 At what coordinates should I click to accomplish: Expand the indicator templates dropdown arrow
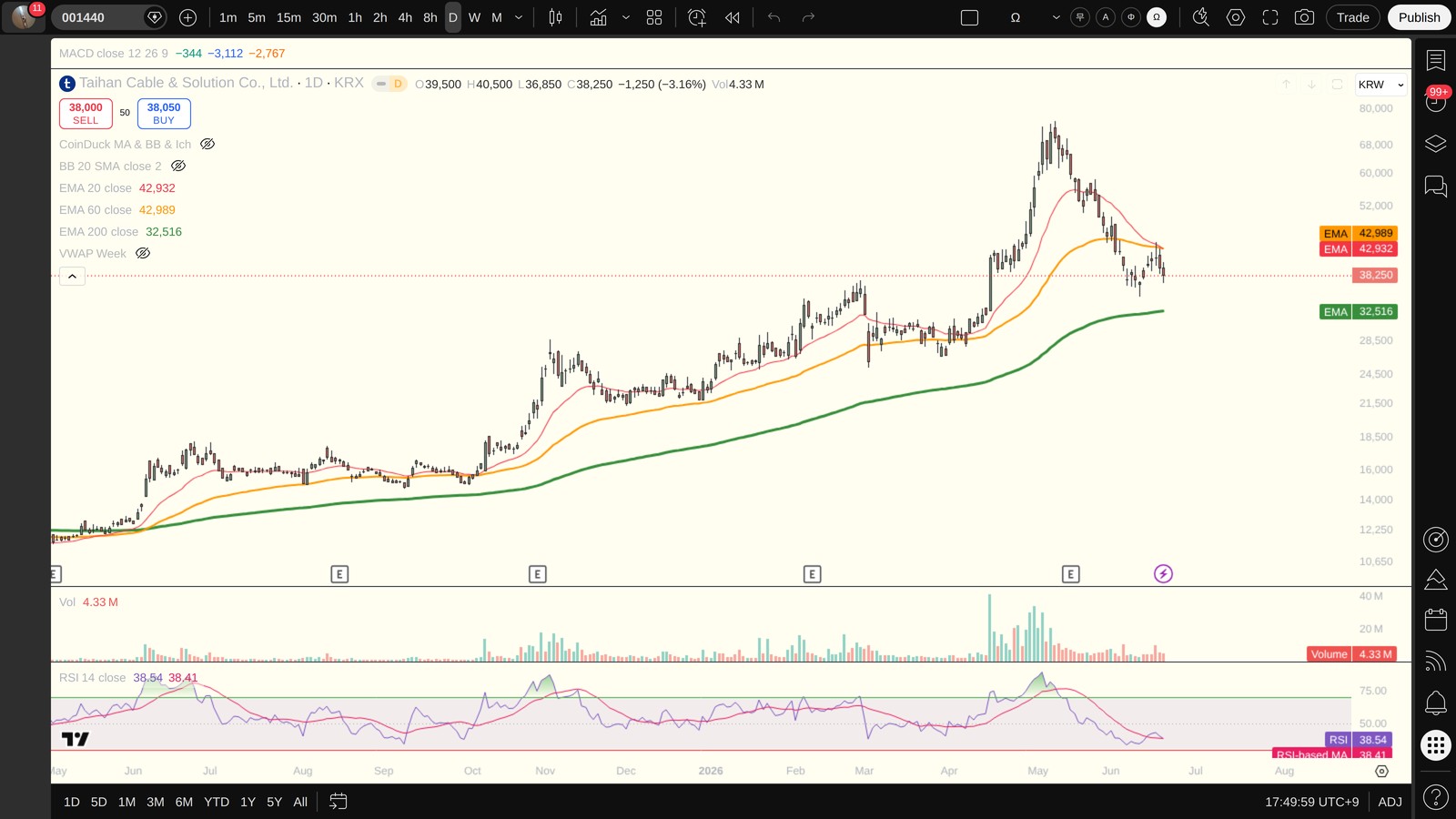625,17
